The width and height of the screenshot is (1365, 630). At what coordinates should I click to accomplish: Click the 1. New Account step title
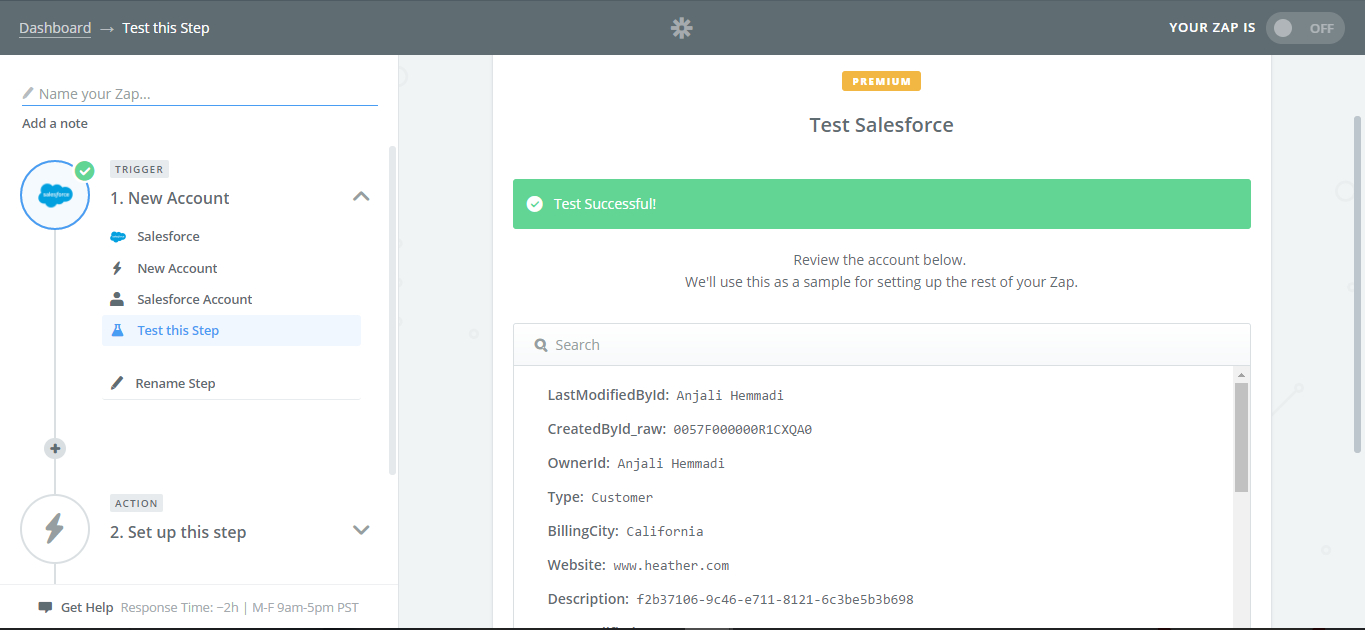[170, 198]
